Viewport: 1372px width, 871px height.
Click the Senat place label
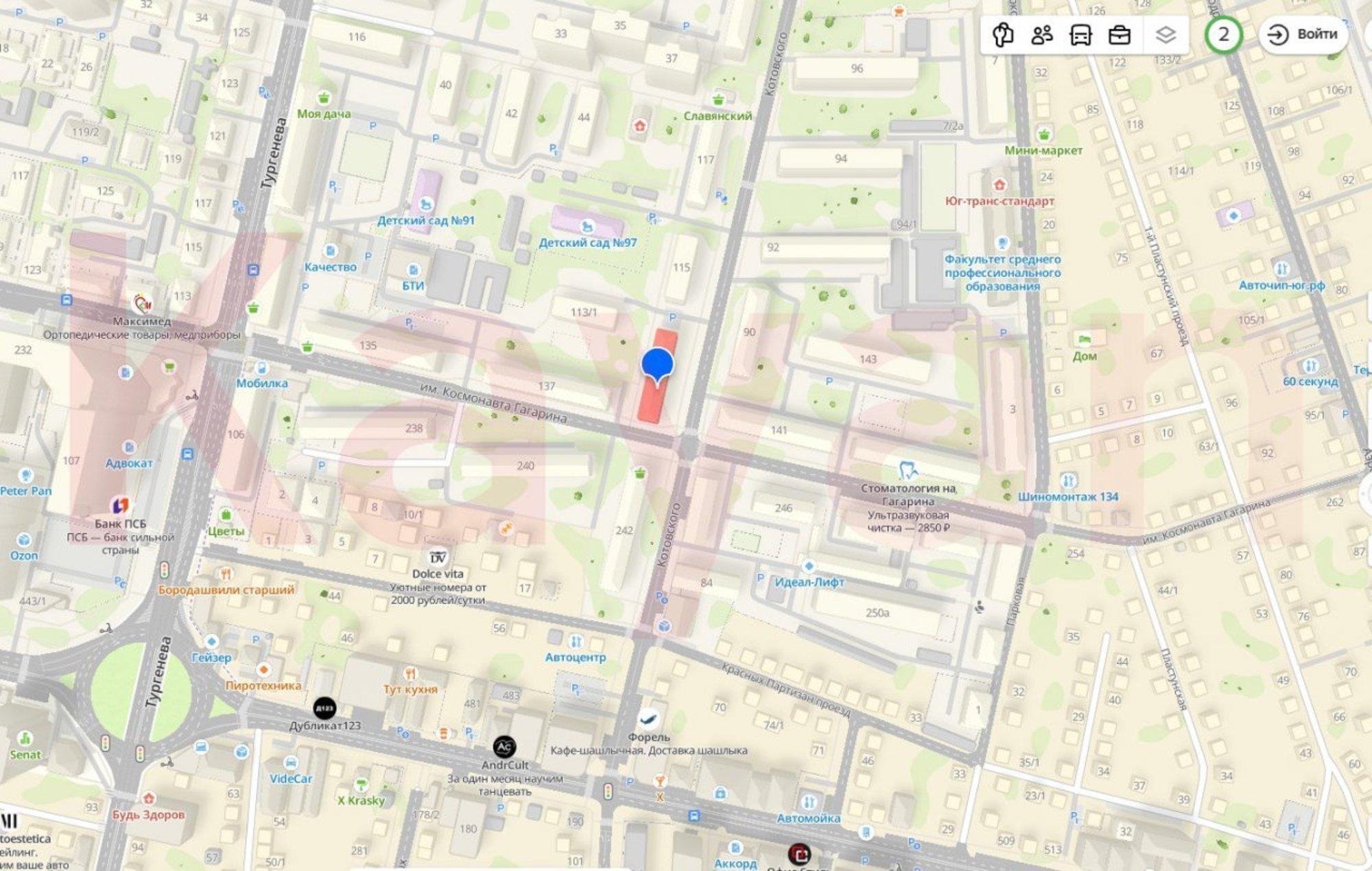coord(25,754)
